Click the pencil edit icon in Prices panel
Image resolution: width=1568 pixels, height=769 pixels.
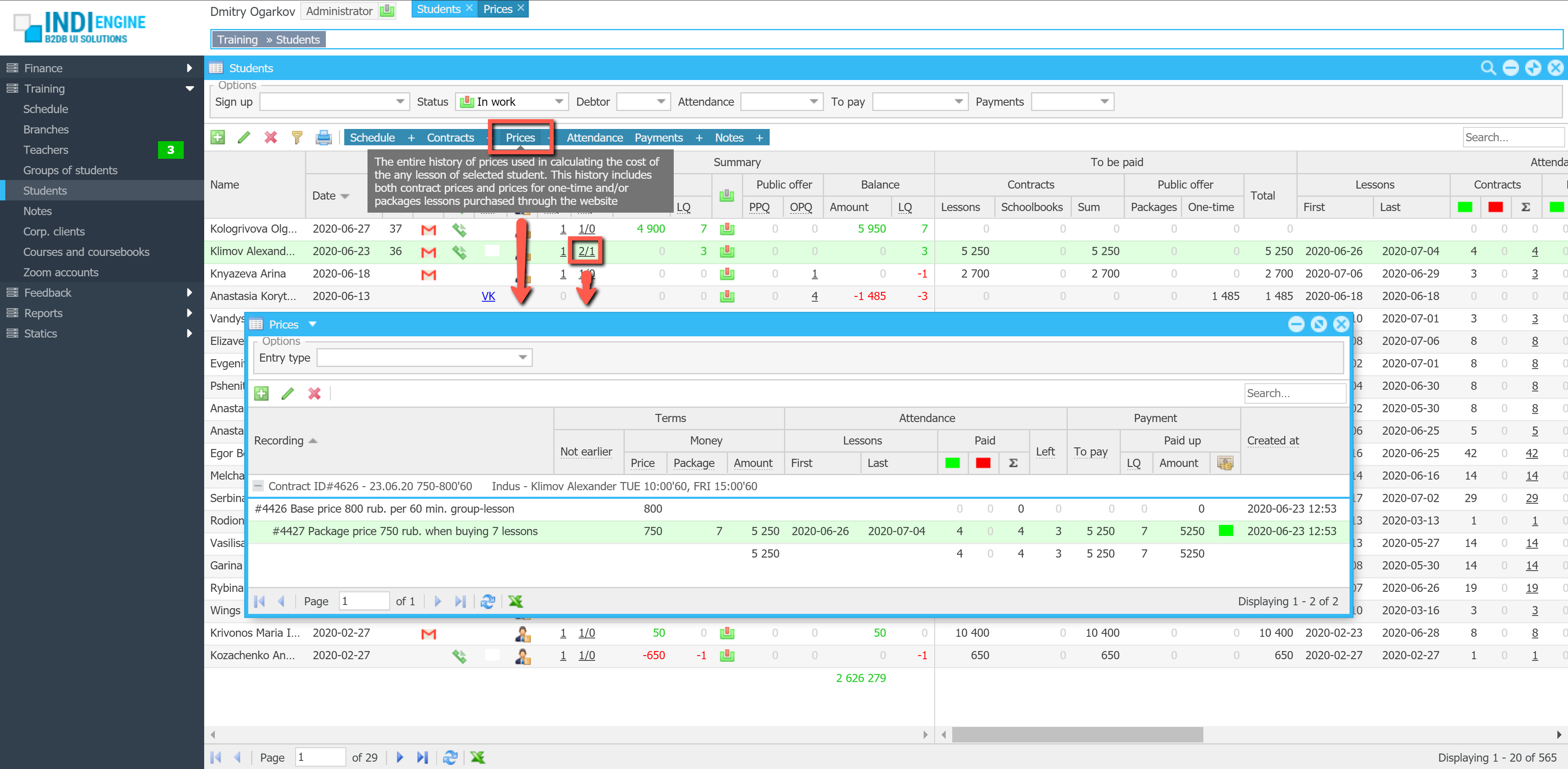[x=288, y=393]
